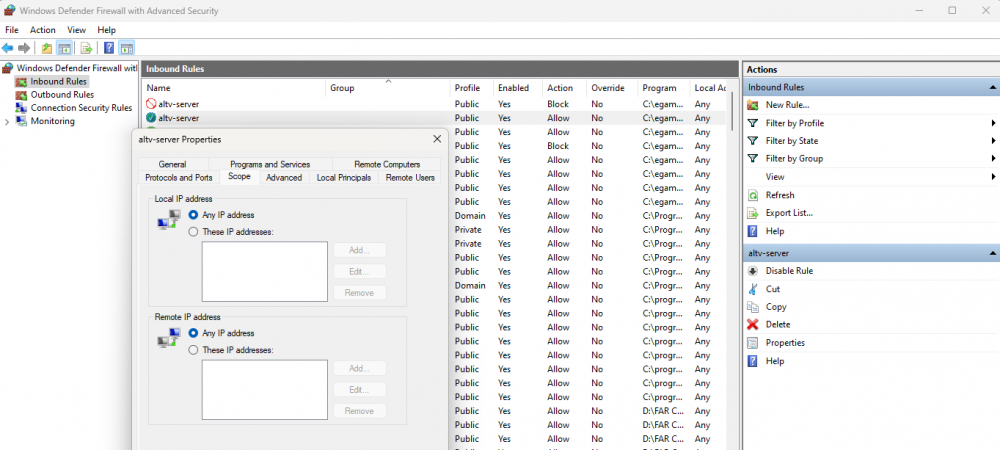
Task: Click the Delete action text in Actions pane
Action: [x=778, y=324]
